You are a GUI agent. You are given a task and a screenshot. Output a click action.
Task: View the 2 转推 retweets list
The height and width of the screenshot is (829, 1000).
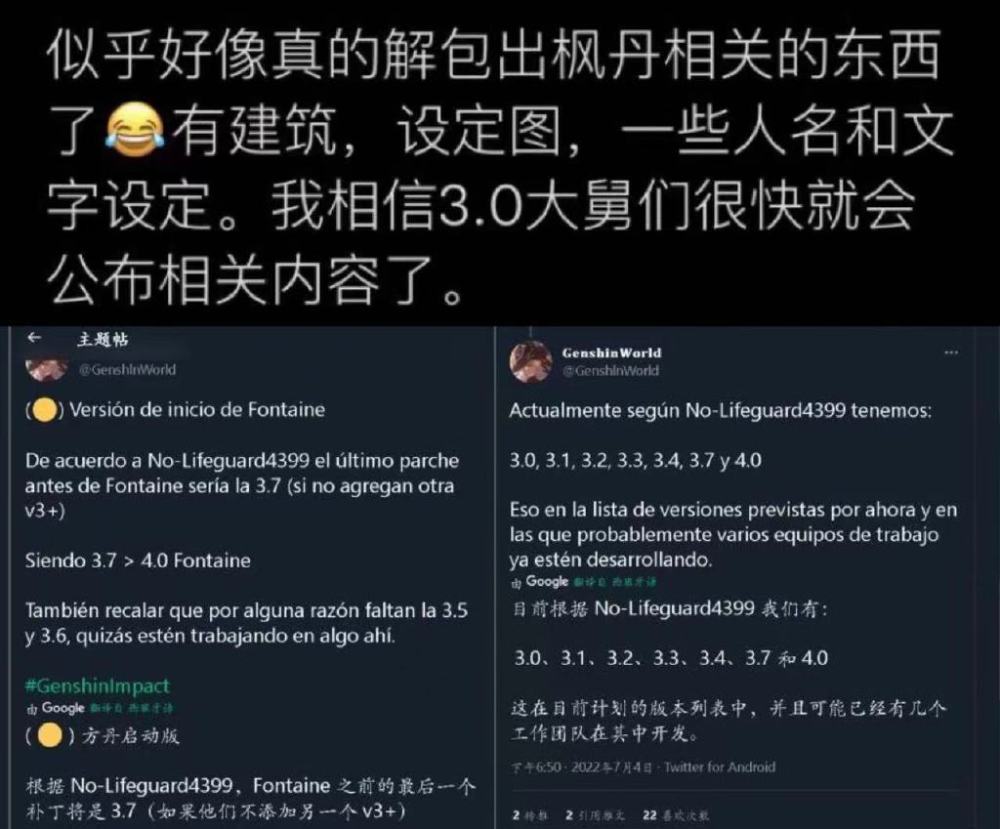(x=529, y=816)
